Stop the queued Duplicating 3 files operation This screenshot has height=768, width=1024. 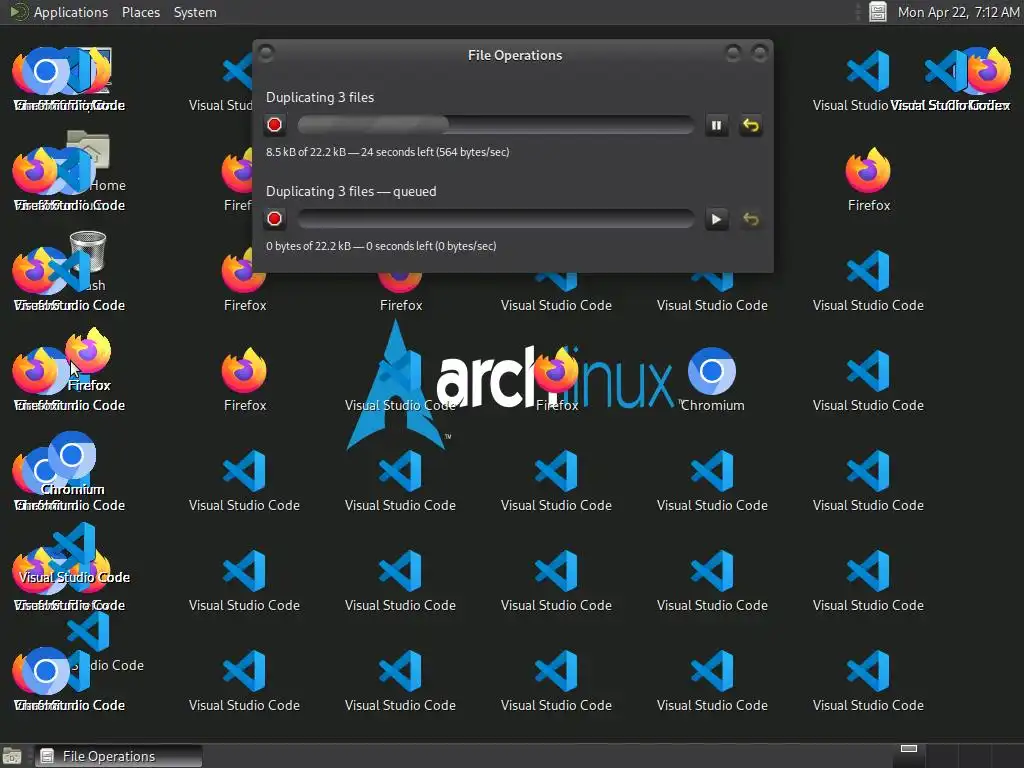pos(274,219)
